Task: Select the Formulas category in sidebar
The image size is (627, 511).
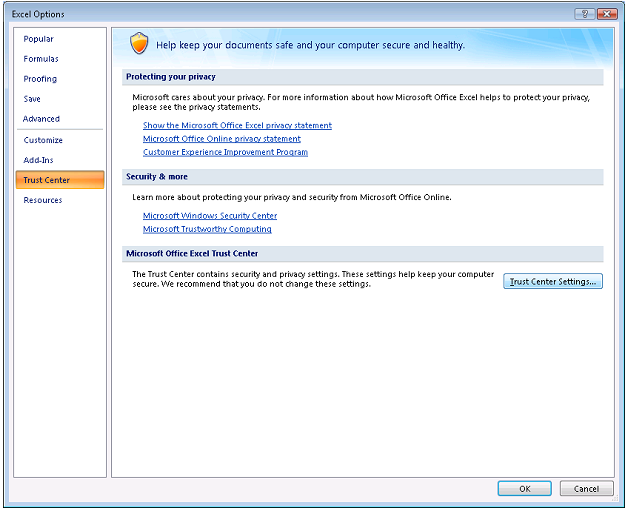Action: (41, 59)
